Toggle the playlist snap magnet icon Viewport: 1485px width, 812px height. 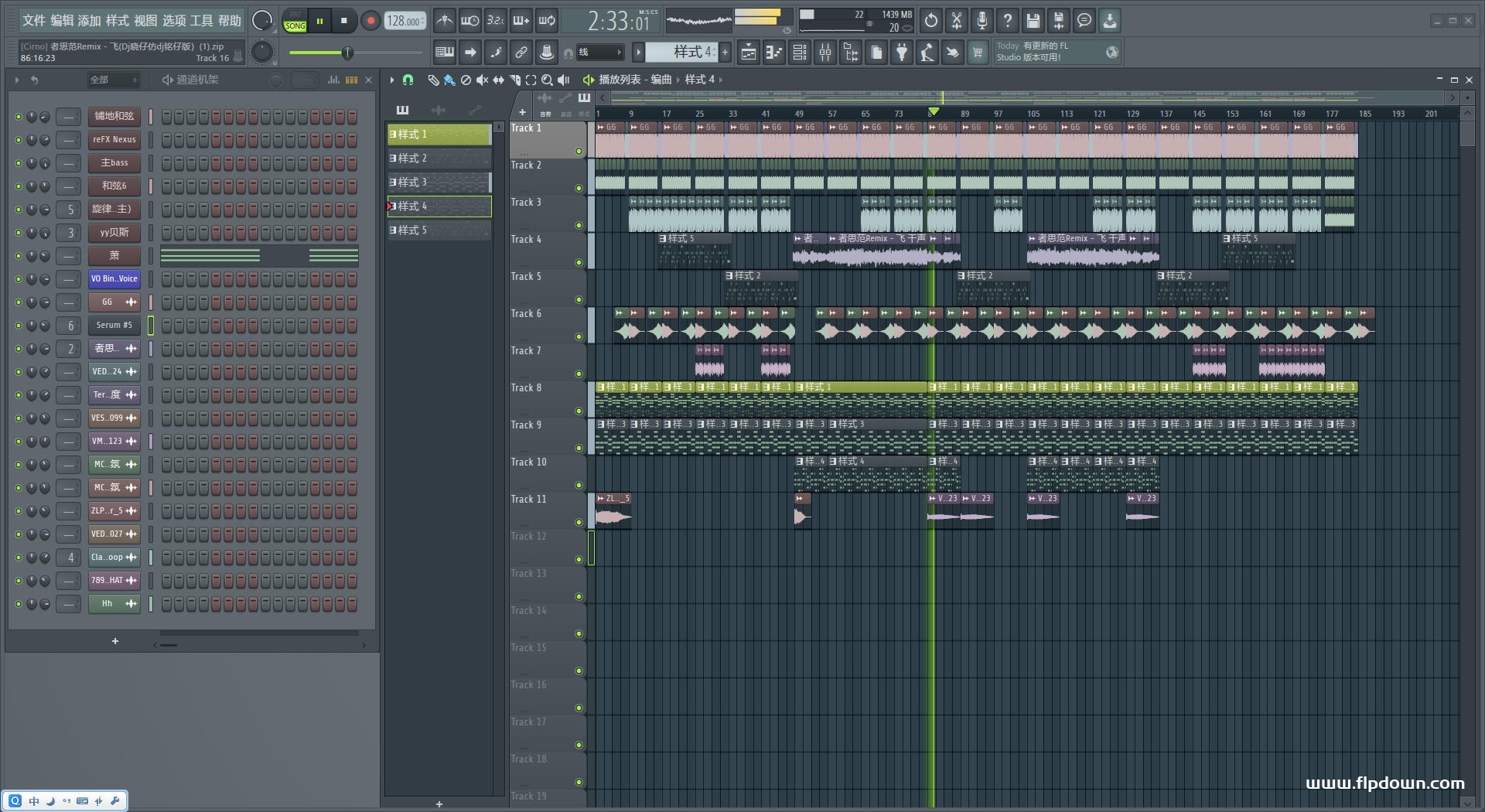(408, 80)
